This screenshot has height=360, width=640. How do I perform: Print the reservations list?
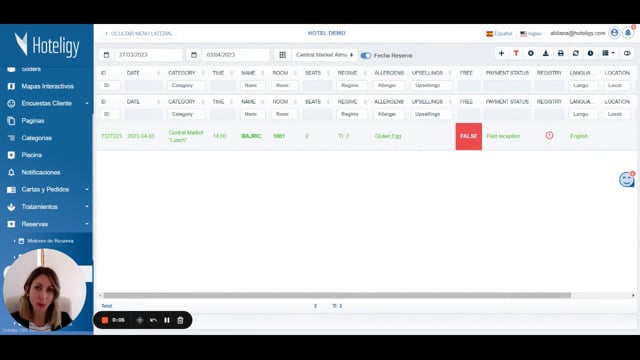click(561, 53)
